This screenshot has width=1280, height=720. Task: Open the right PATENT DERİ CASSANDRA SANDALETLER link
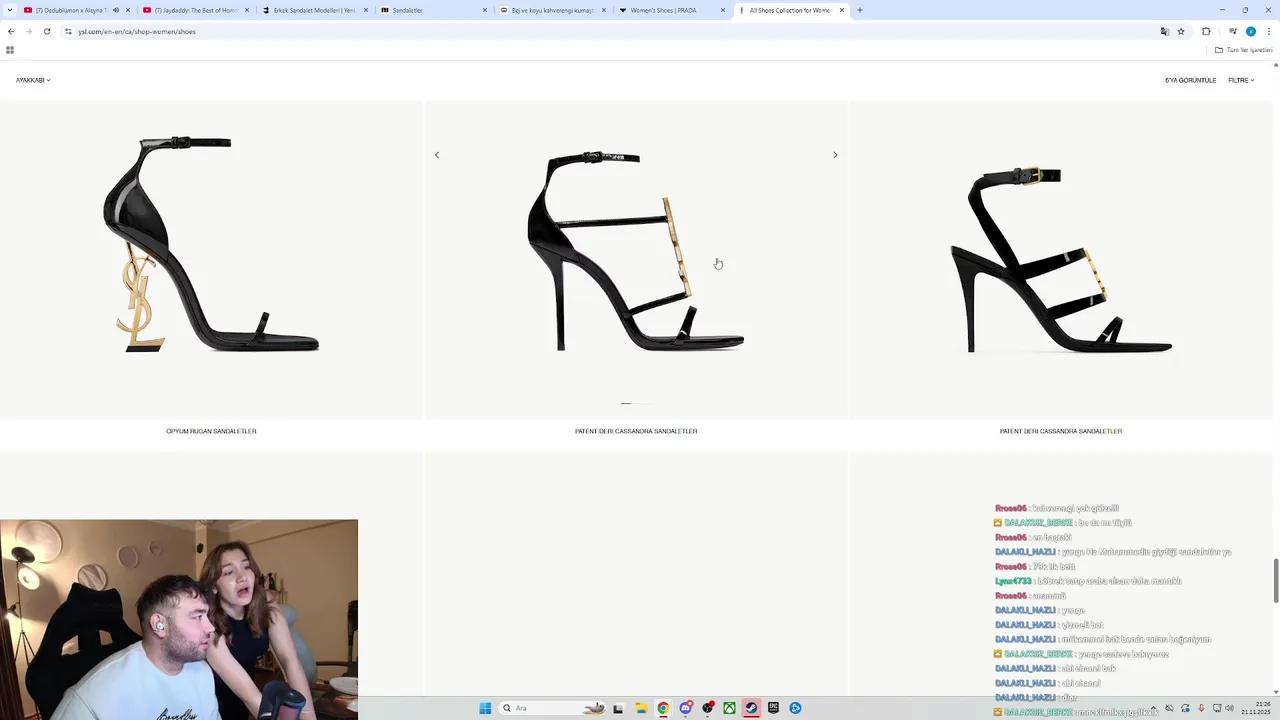[1061, 431]
